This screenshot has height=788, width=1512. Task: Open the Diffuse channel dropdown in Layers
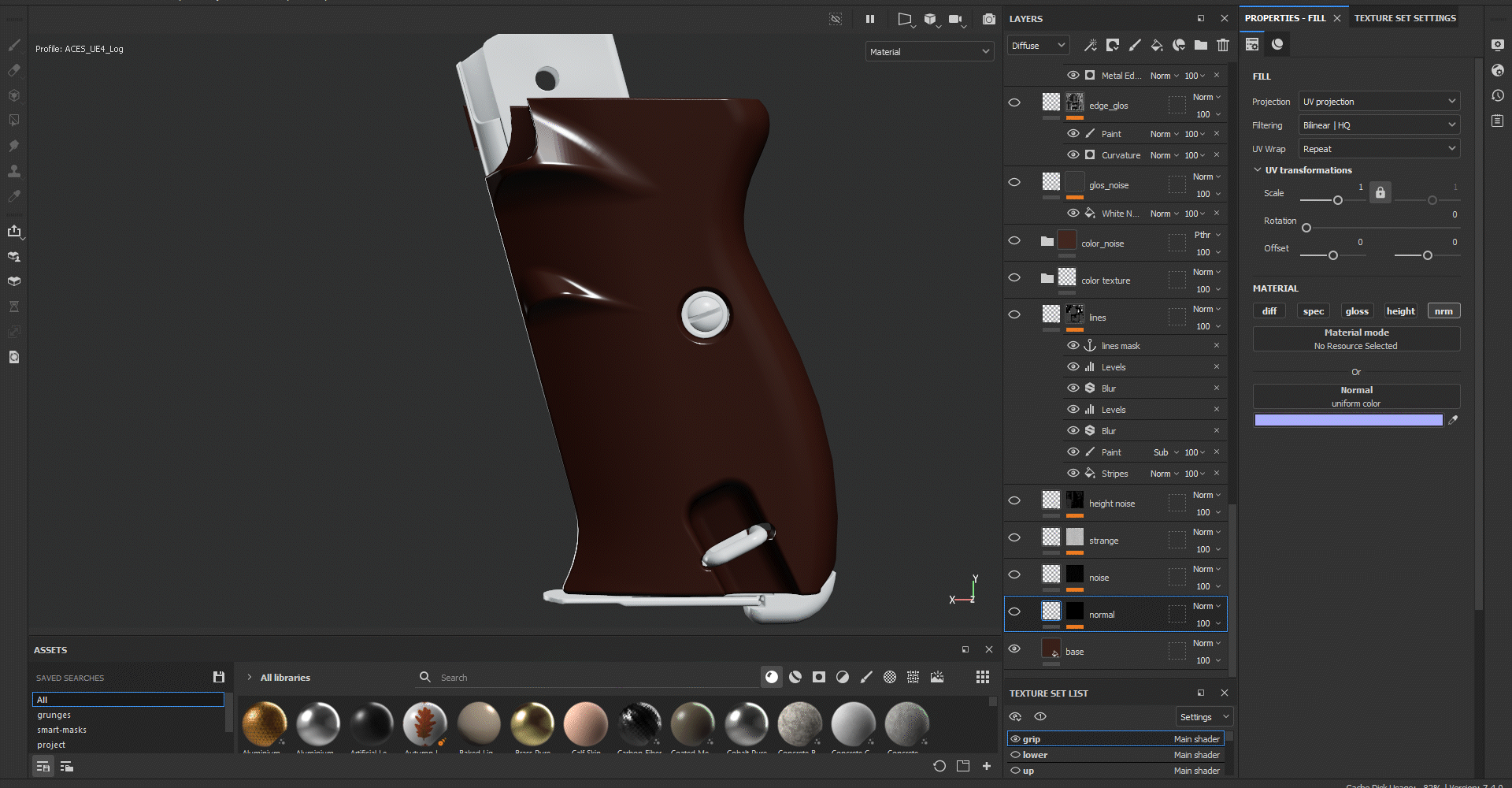coord(1037,45)
